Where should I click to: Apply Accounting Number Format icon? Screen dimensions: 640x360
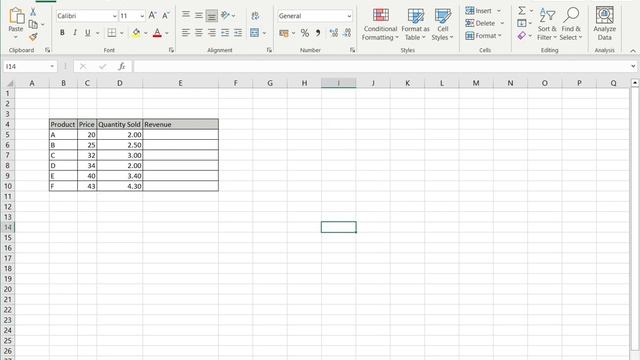[x=284, y=33]
